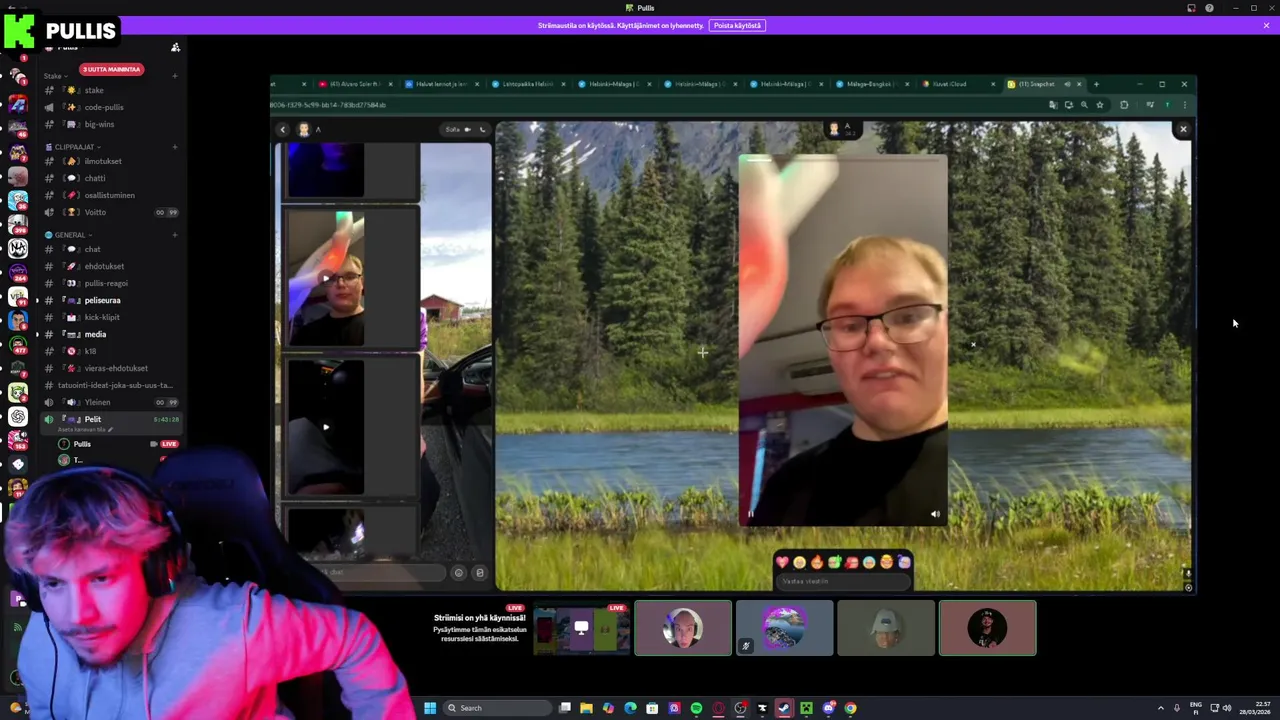Open the snap thumbnail with the face in chat
Viewport: 1280px width, 720px height.
pos(326,279)
